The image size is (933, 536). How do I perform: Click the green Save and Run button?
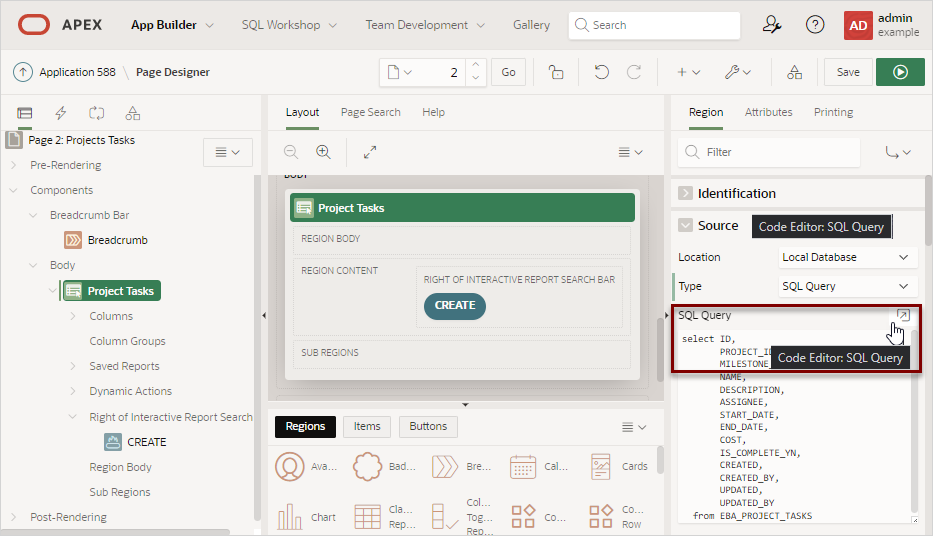pos(900,72)
